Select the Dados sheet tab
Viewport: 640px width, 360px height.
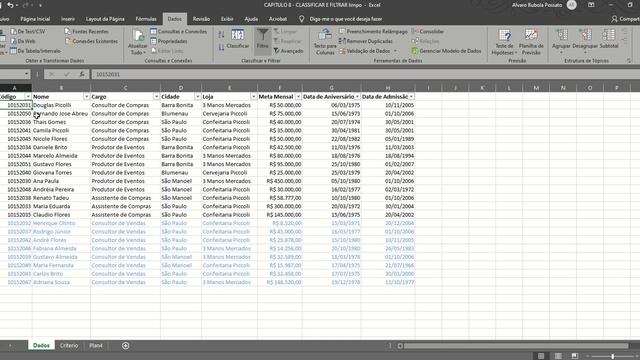41,346
